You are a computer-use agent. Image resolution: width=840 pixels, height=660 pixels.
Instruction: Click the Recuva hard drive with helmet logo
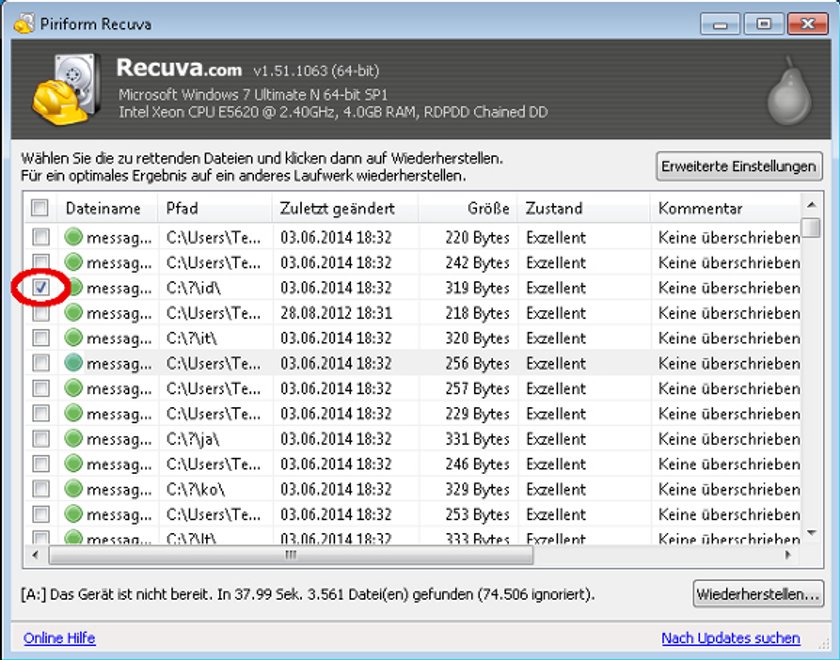click(x=66, y=88)
